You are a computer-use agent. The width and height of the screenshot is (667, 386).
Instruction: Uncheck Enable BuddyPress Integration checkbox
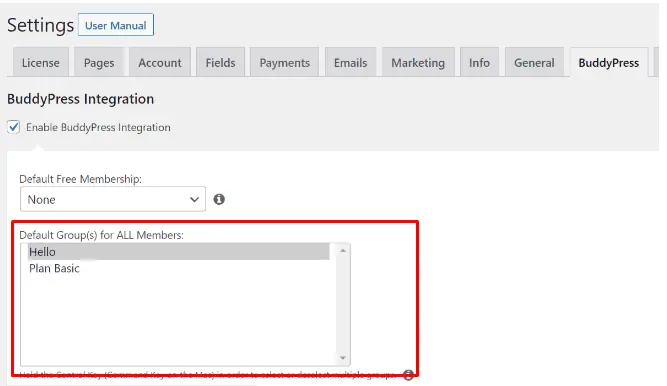(14, 127)
